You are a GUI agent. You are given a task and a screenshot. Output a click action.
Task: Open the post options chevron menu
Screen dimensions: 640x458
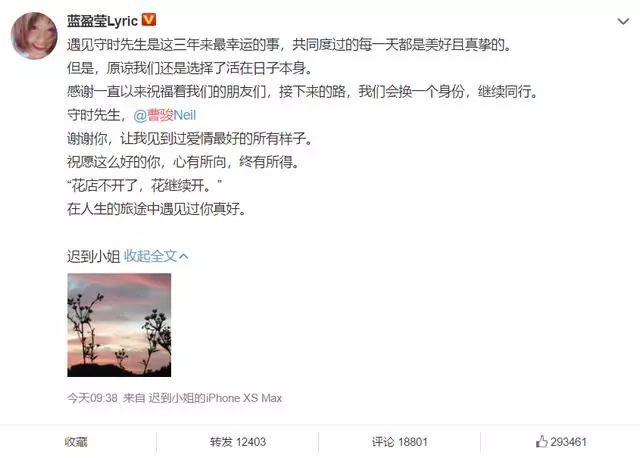pyautogui.click(x=622, y=21)
